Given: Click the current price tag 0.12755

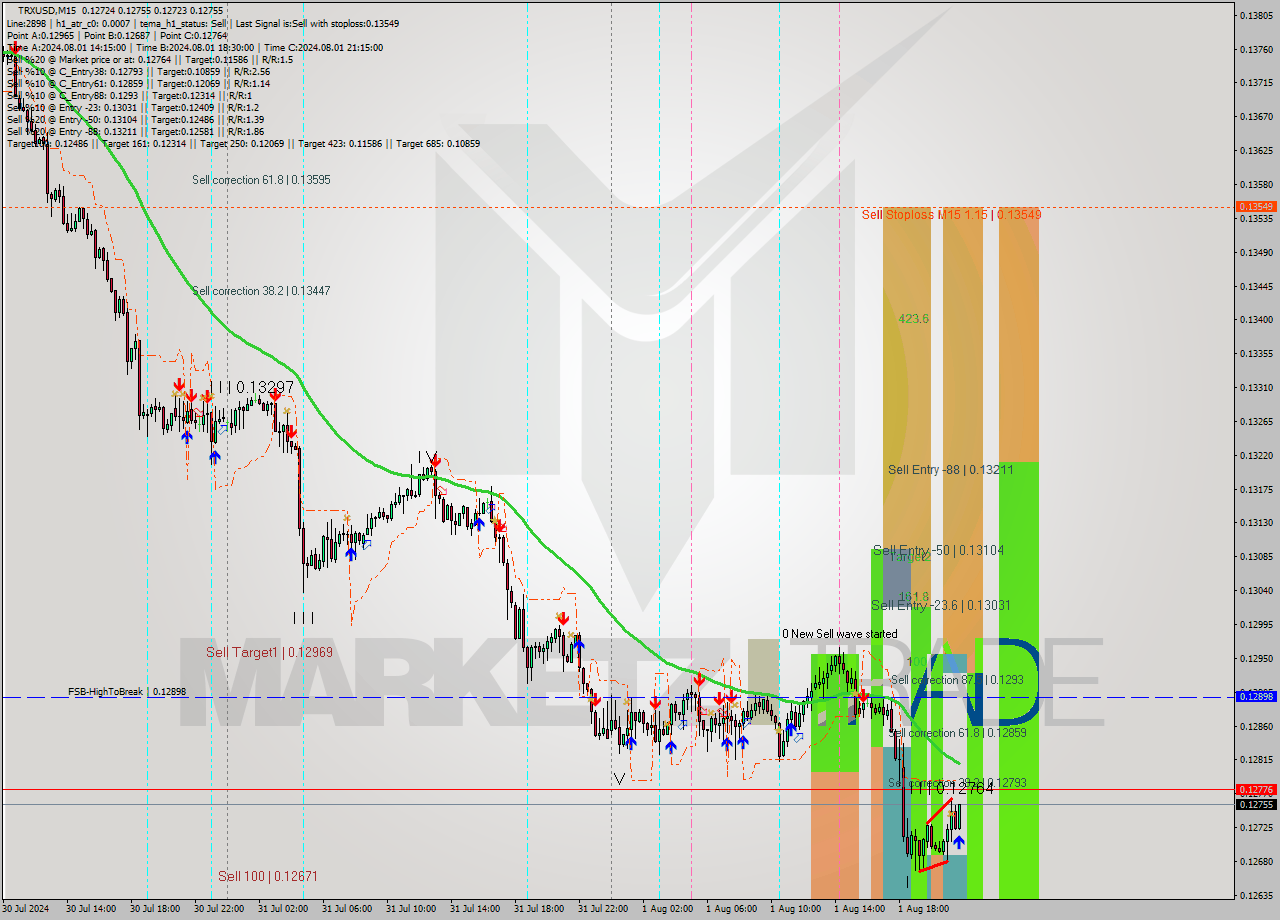Looking at the screenshot, I should (1255, 804).
